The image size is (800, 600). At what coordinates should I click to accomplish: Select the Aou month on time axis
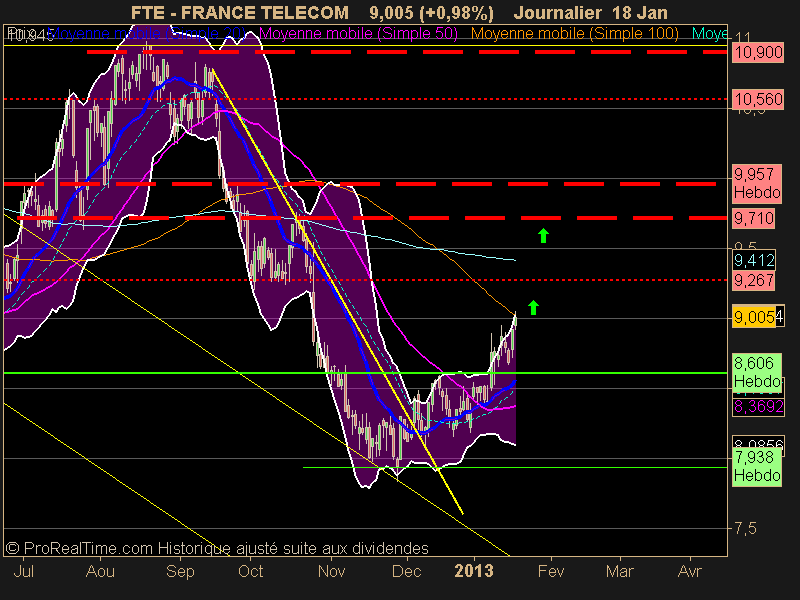pyautogui.click(x=100, y=571)
